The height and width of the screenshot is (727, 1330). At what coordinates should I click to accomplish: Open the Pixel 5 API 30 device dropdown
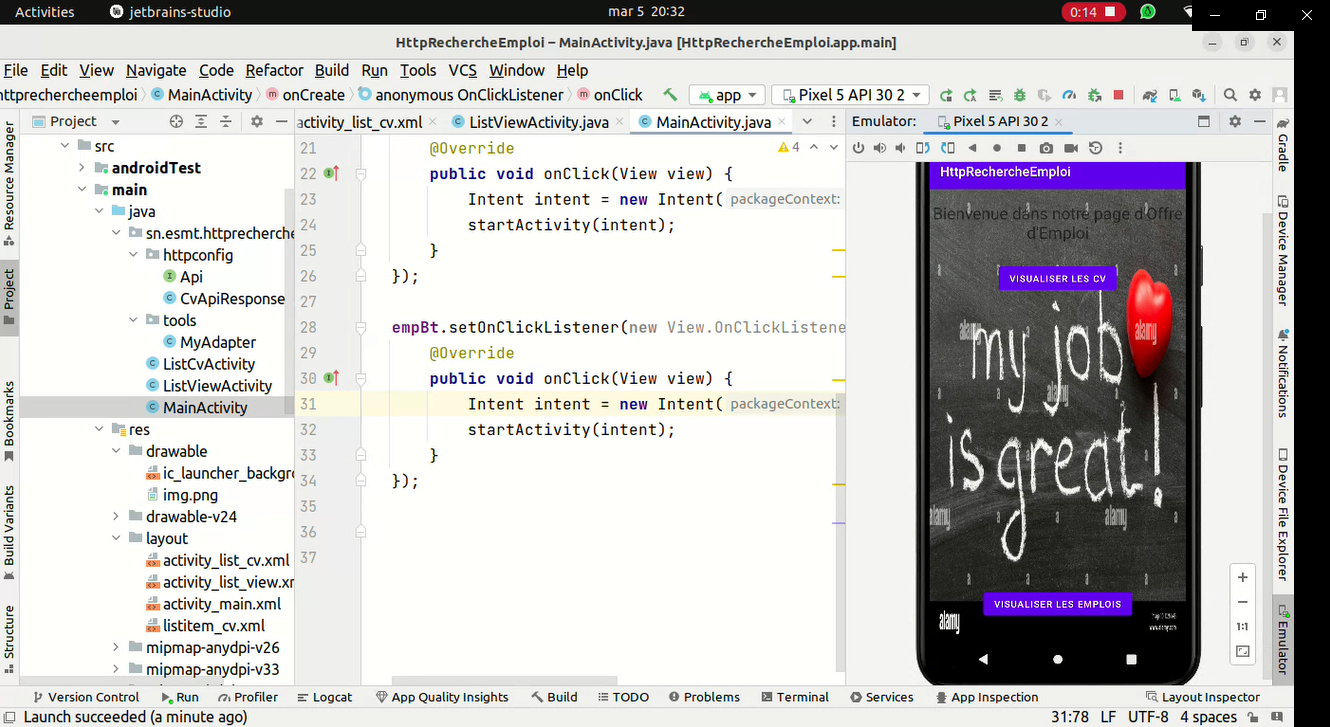849,94
